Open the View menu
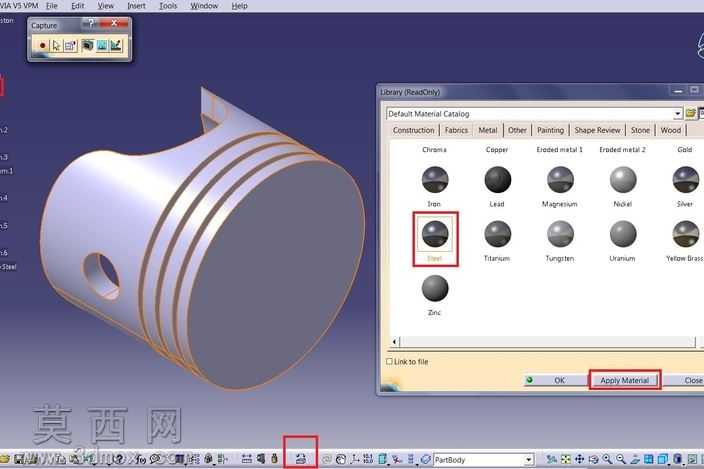Viewport: 704px width, 469px height. point(106,6)
